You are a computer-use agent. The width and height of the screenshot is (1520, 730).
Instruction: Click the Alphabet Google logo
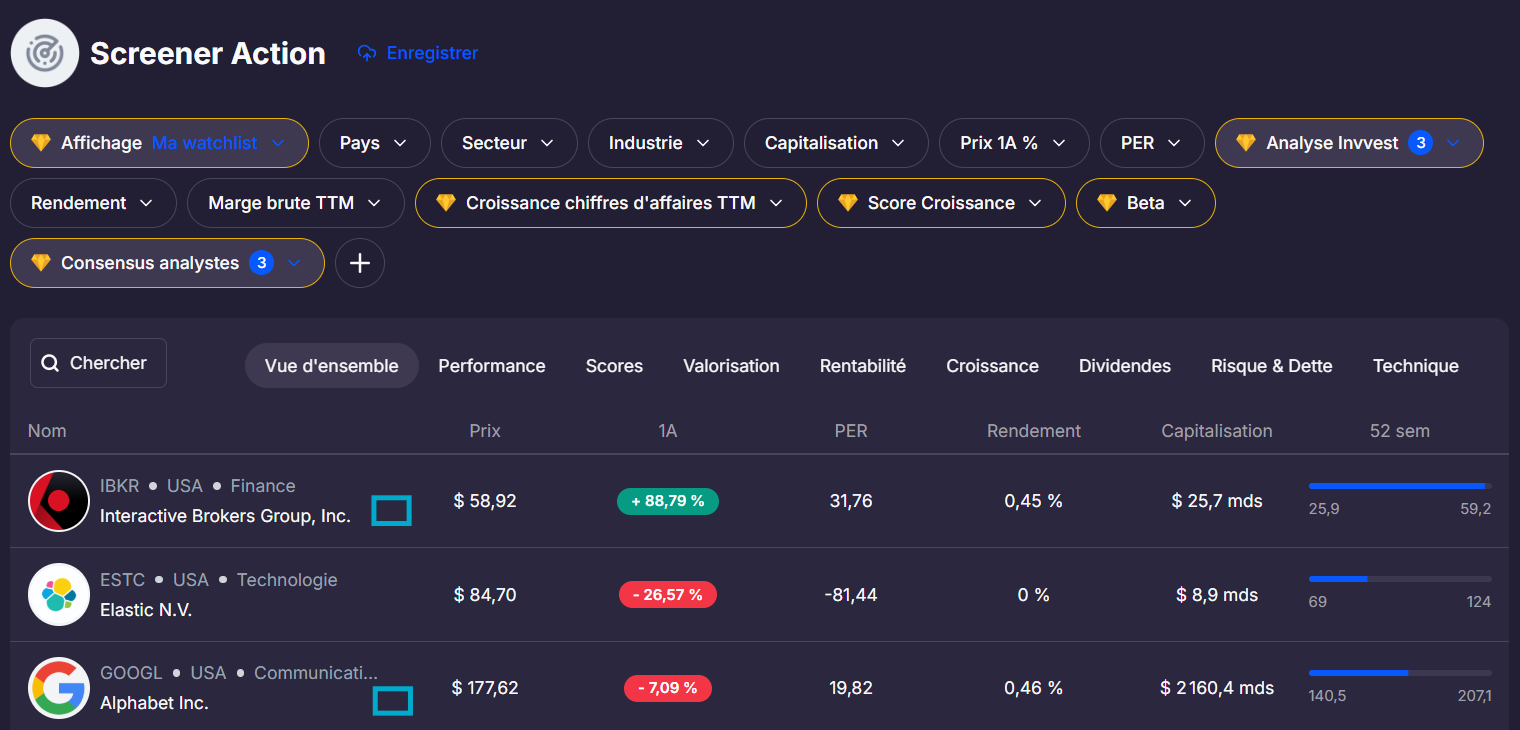pyautogui.click(x=59, y=688)
